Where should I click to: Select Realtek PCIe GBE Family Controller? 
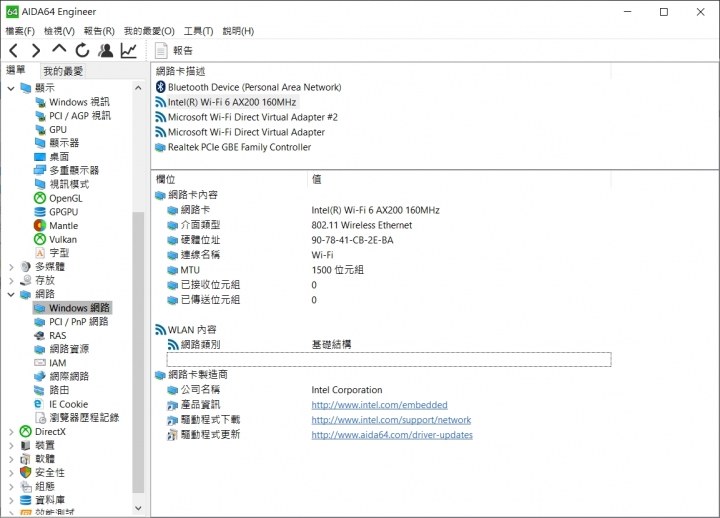pos(233,147)
